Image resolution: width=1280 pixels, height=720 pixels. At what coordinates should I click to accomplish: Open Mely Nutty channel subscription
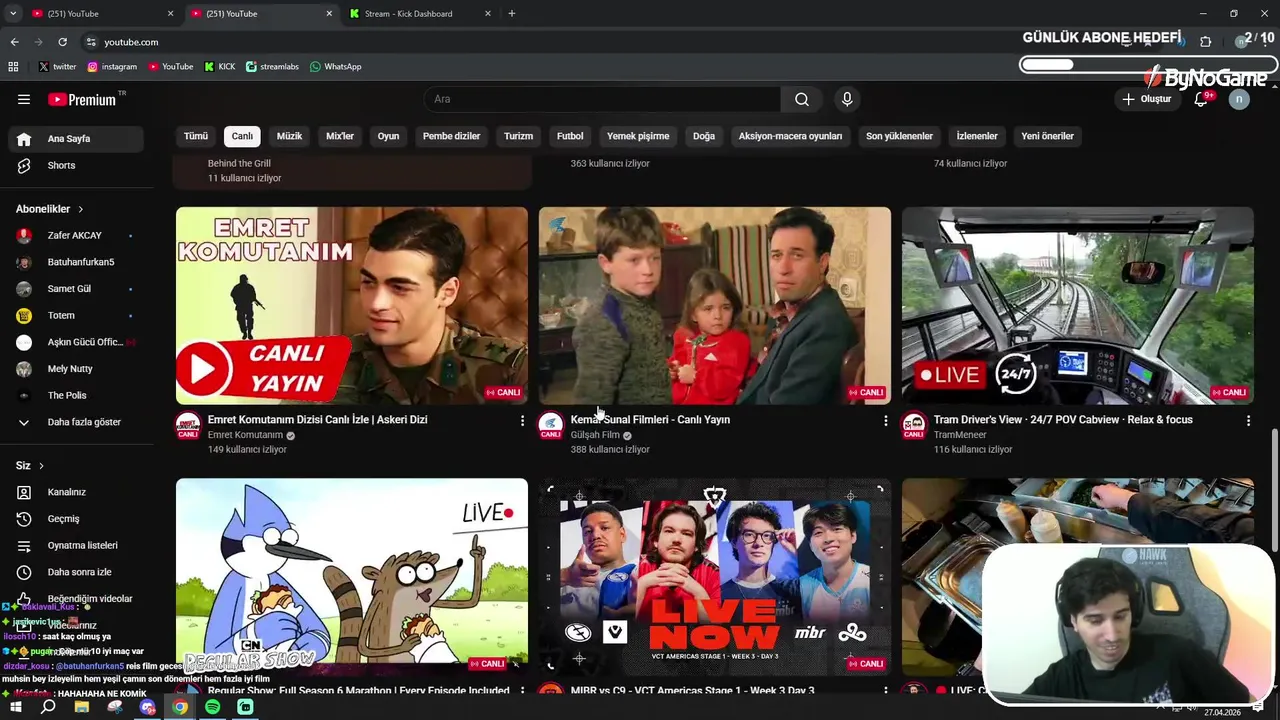77,369
